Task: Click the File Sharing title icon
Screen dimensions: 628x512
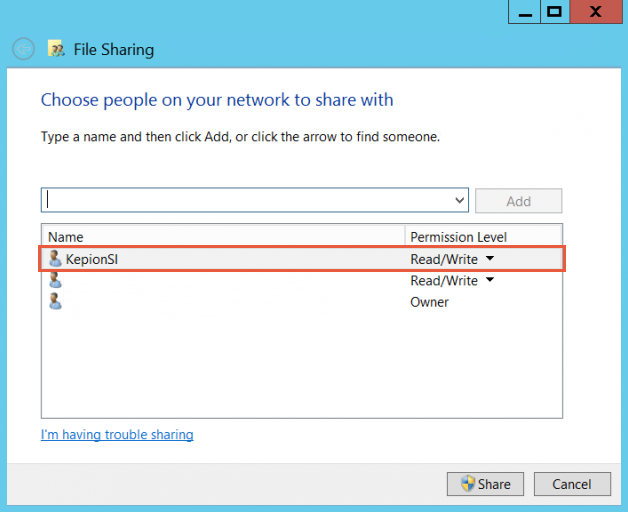Action: (56, 49)
